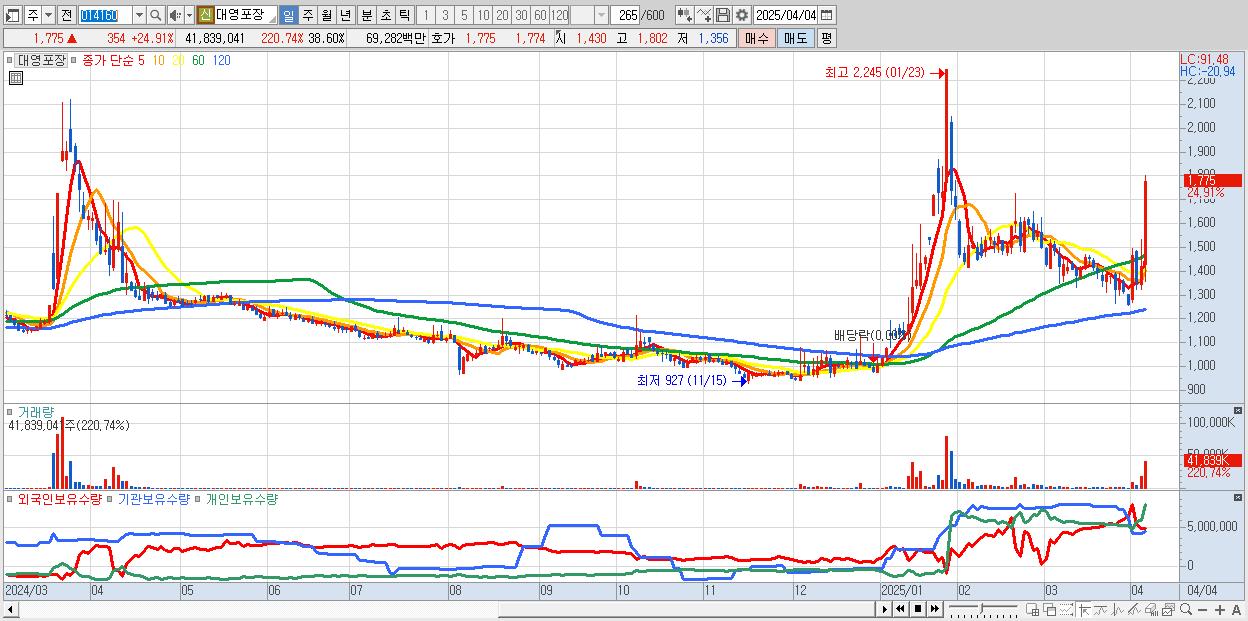This screenshot has height=621, width=1248.
Task: Switch to monthly 월 chart period
Action: [x=326, y=16]
